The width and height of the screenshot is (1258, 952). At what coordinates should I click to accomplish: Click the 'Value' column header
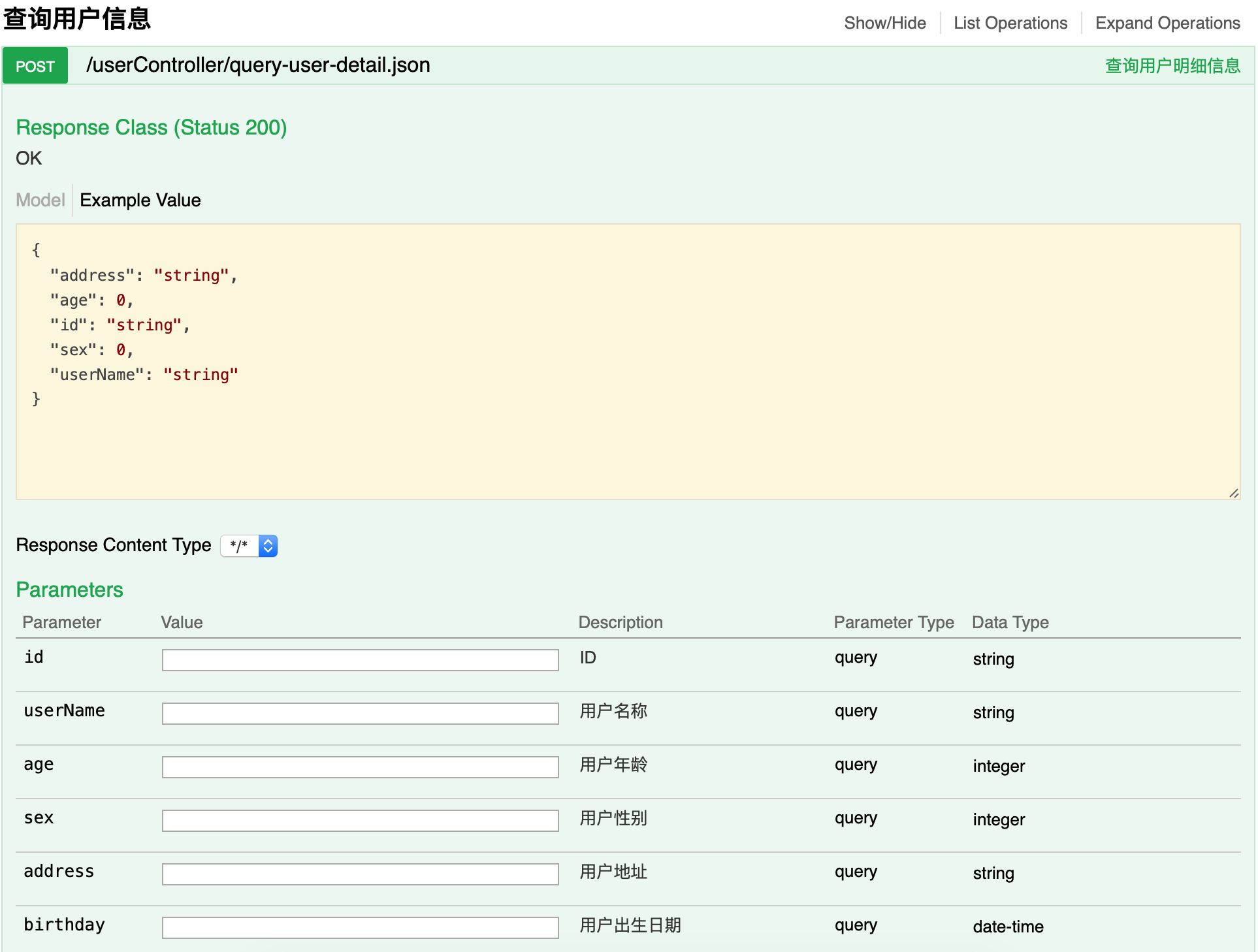pos(182,622)
